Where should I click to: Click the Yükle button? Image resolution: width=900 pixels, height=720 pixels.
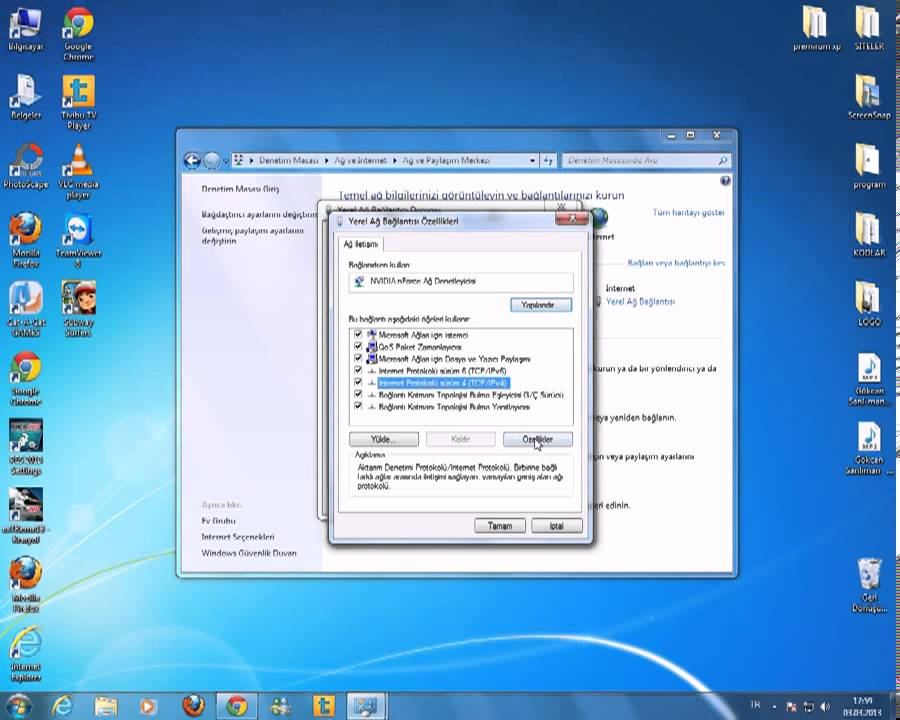click(383, 439)
